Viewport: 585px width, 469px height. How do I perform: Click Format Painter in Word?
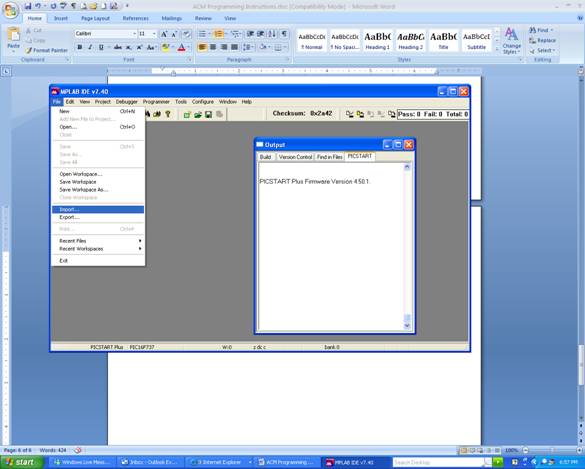pos(47,50)
